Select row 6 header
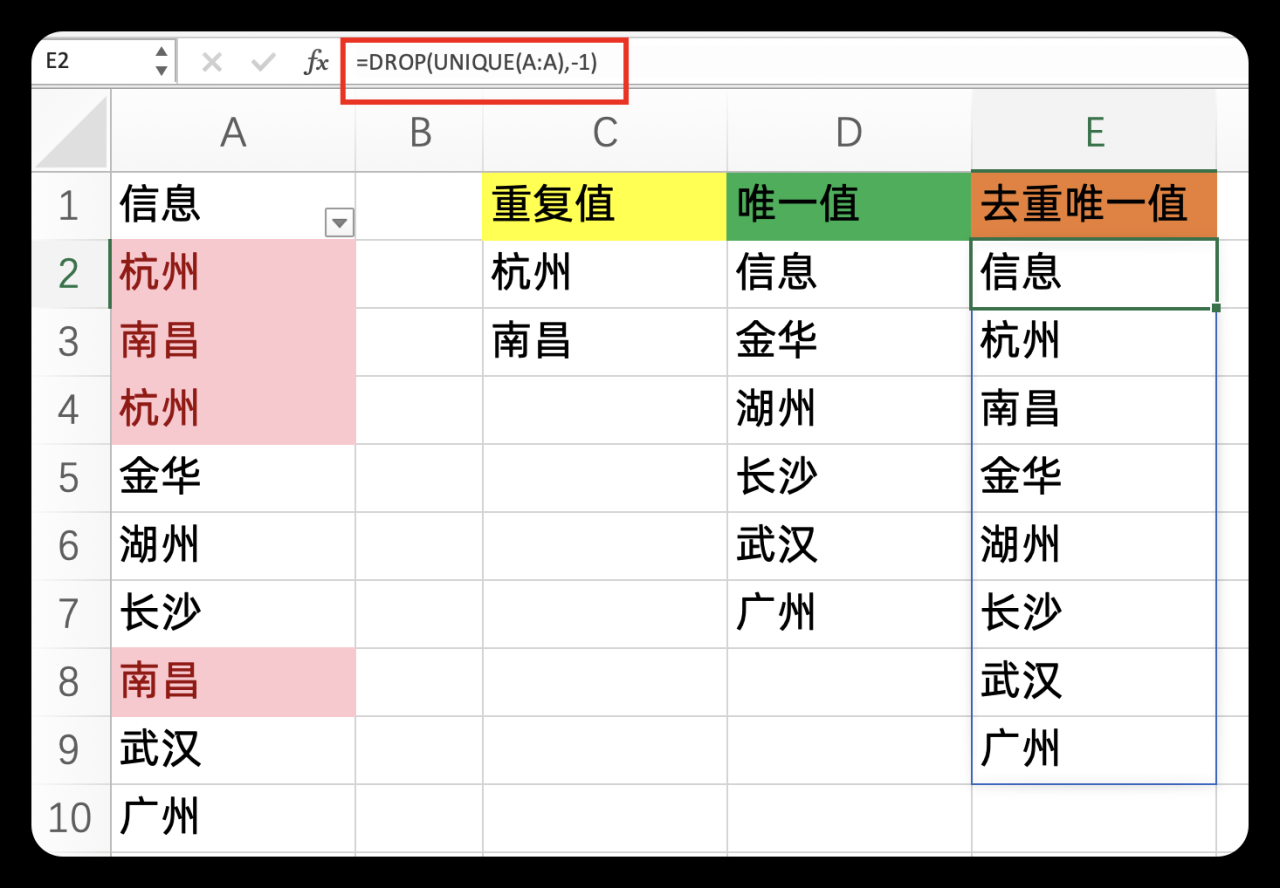Screen dimensions: 1280x888 (x=71, y=546)
